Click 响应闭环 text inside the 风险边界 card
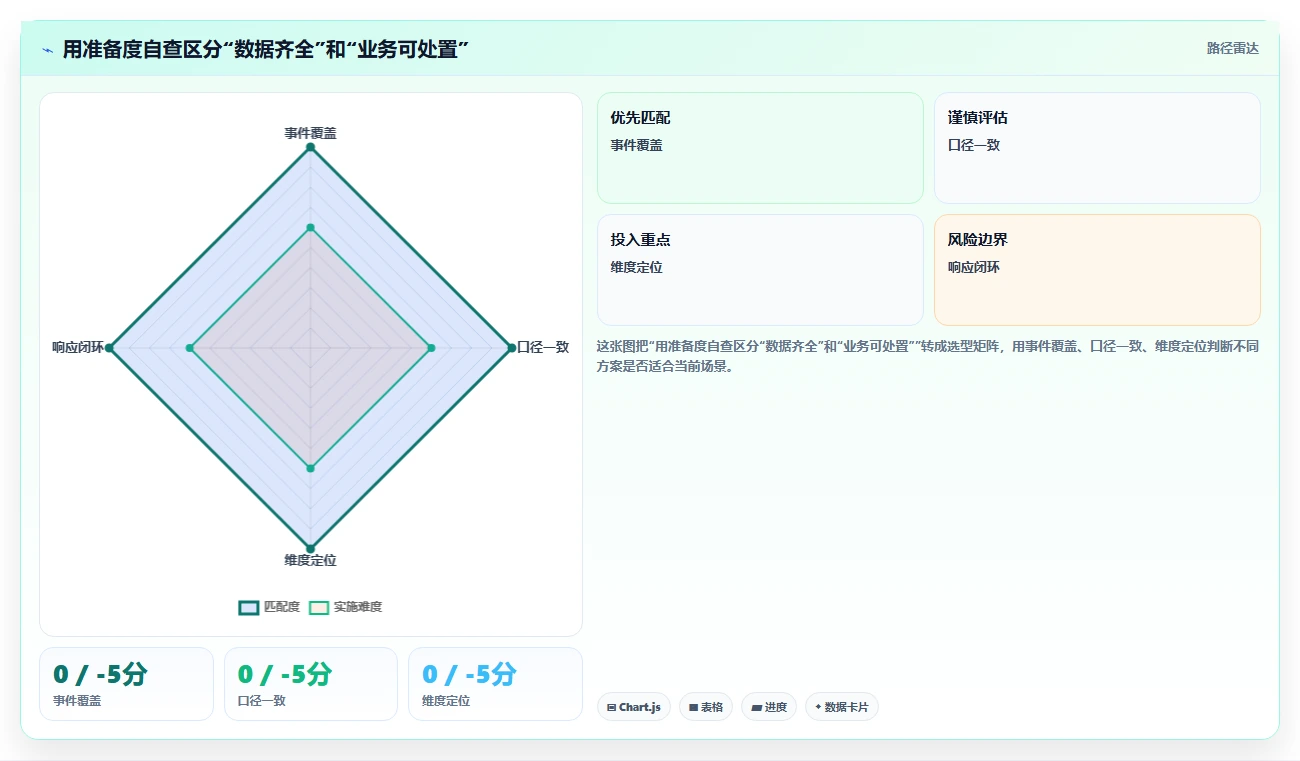This screenshot has width=1300, height=761. pos(974,267)
